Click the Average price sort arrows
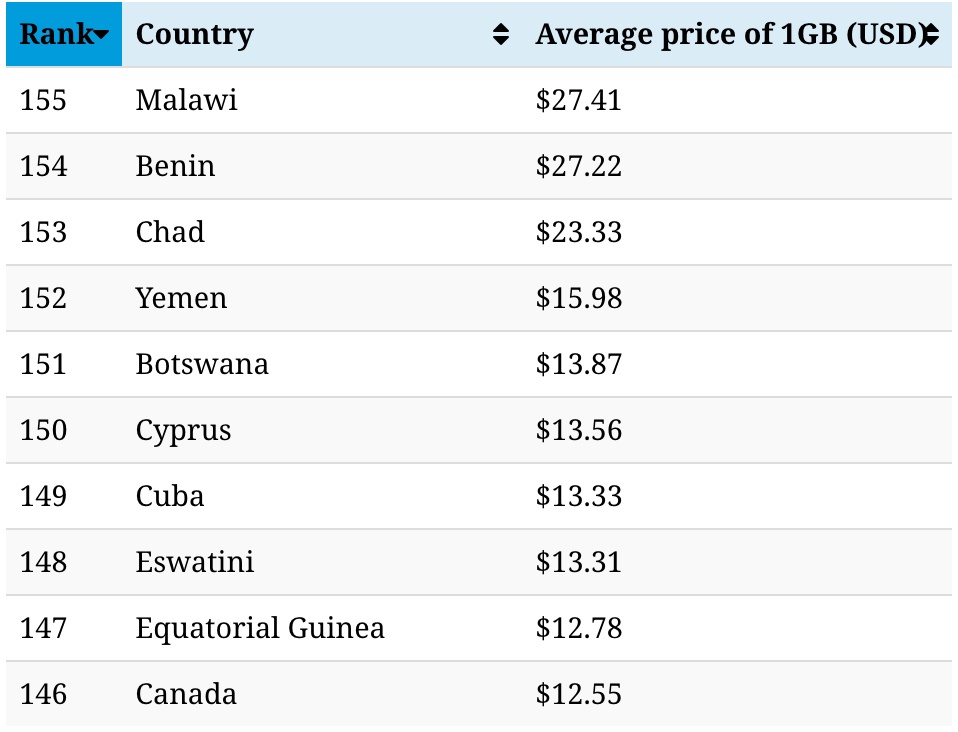 930,35
